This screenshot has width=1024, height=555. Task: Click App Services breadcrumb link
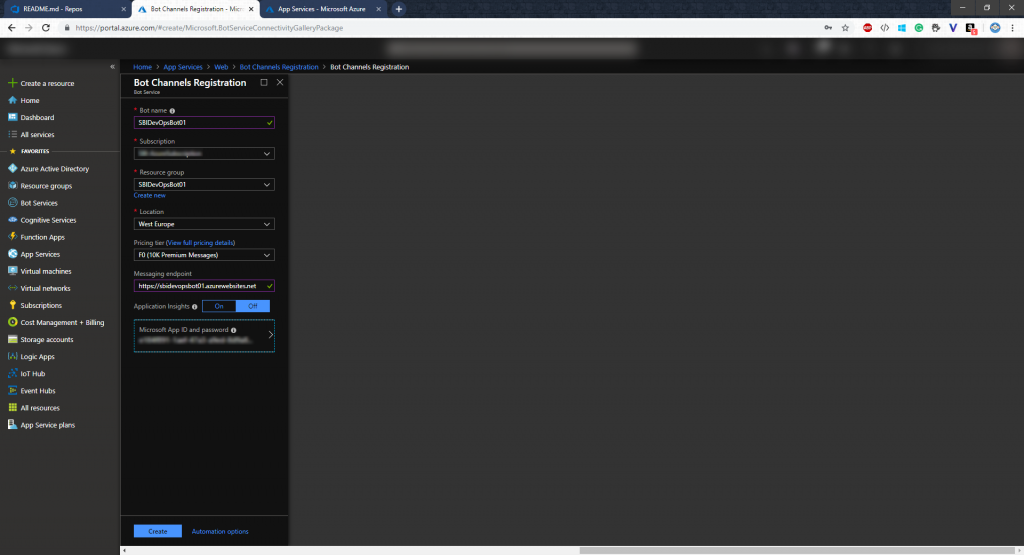[183, 67]
